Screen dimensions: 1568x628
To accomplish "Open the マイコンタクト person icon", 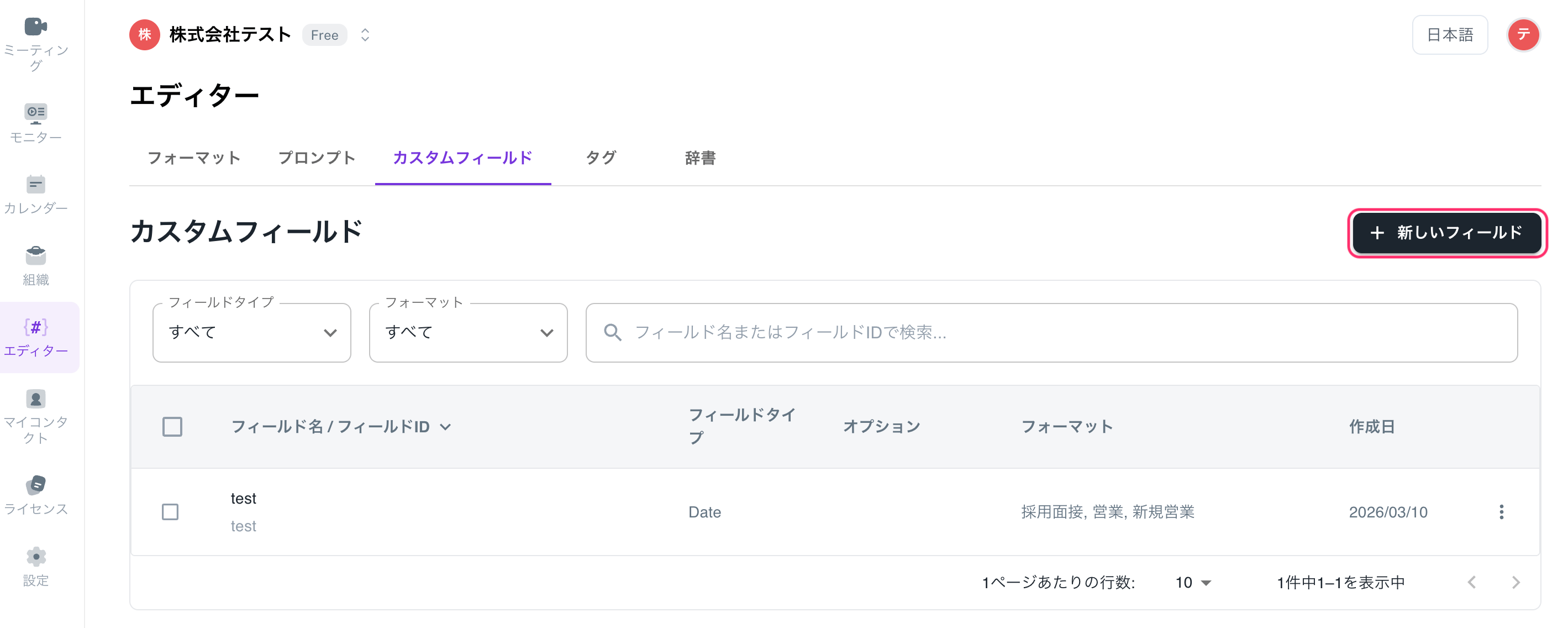I will click(35, 399).
